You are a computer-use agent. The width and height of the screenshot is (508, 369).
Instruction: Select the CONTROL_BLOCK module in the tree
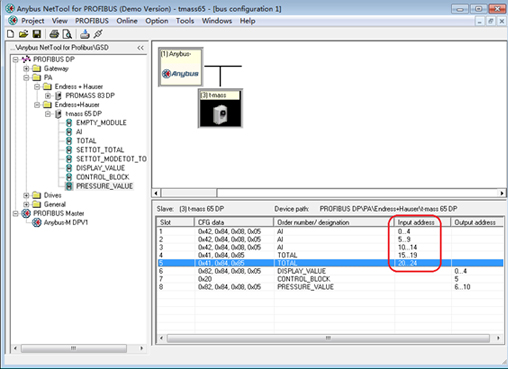coord(102,177)
